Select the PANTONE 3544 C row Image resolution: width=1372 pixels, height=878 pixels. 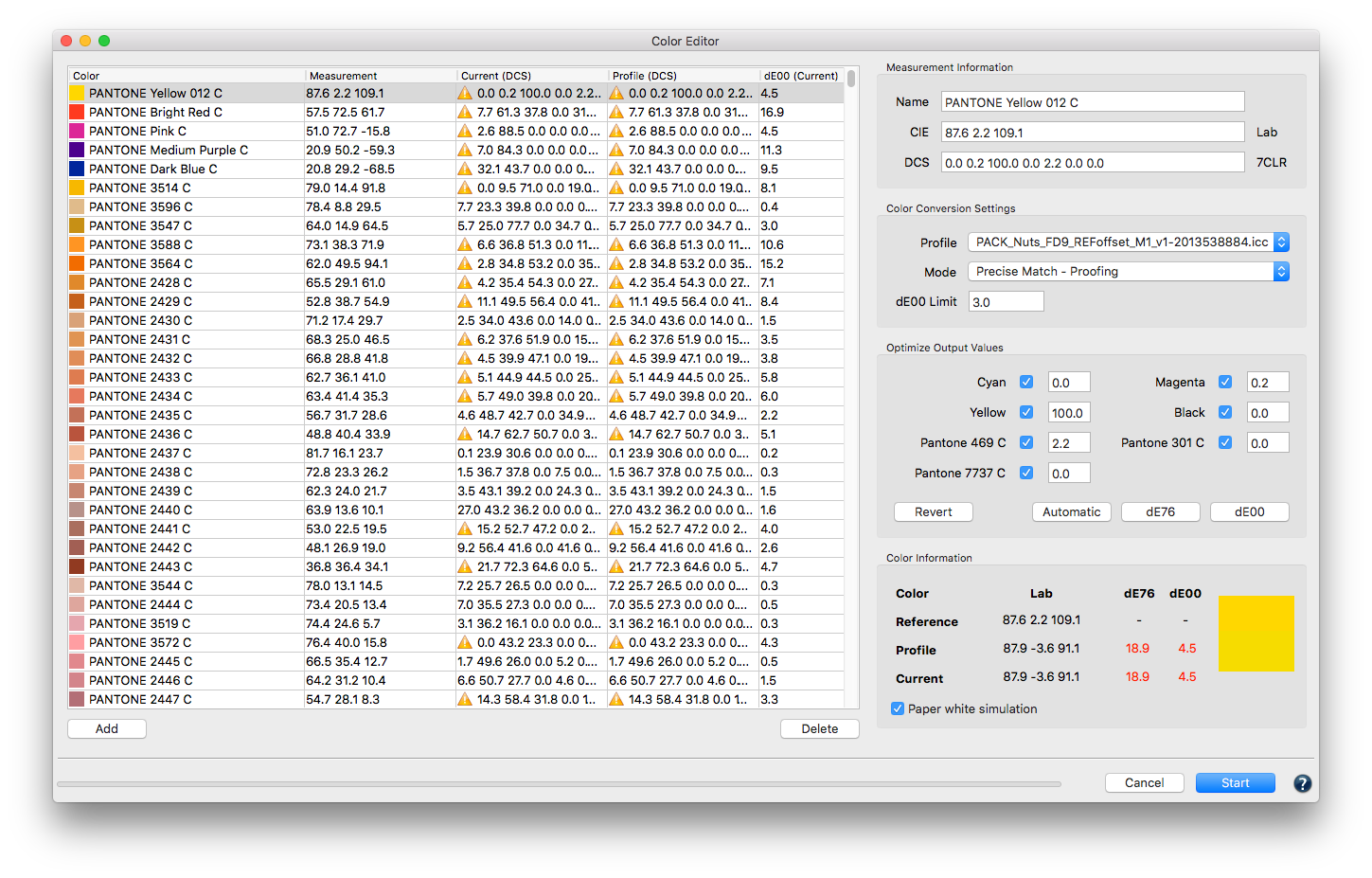(x=455, y=585)
